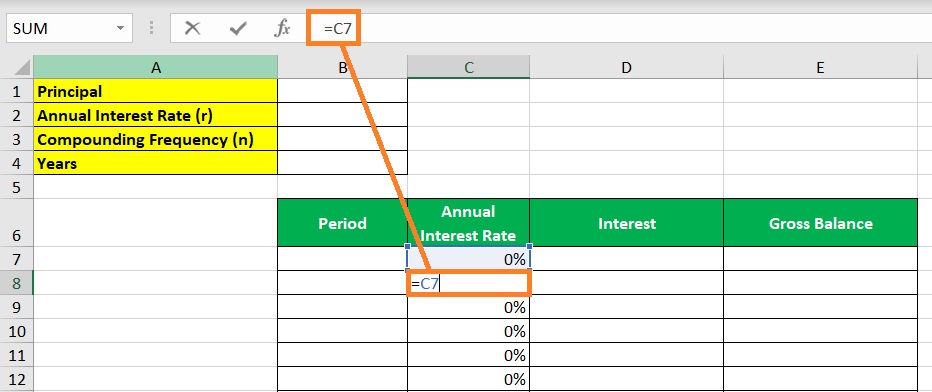Click Compounding Frequency (n) cell
Image resolution: width=932 pixels, height=392 pixels.
pos(156,139)
